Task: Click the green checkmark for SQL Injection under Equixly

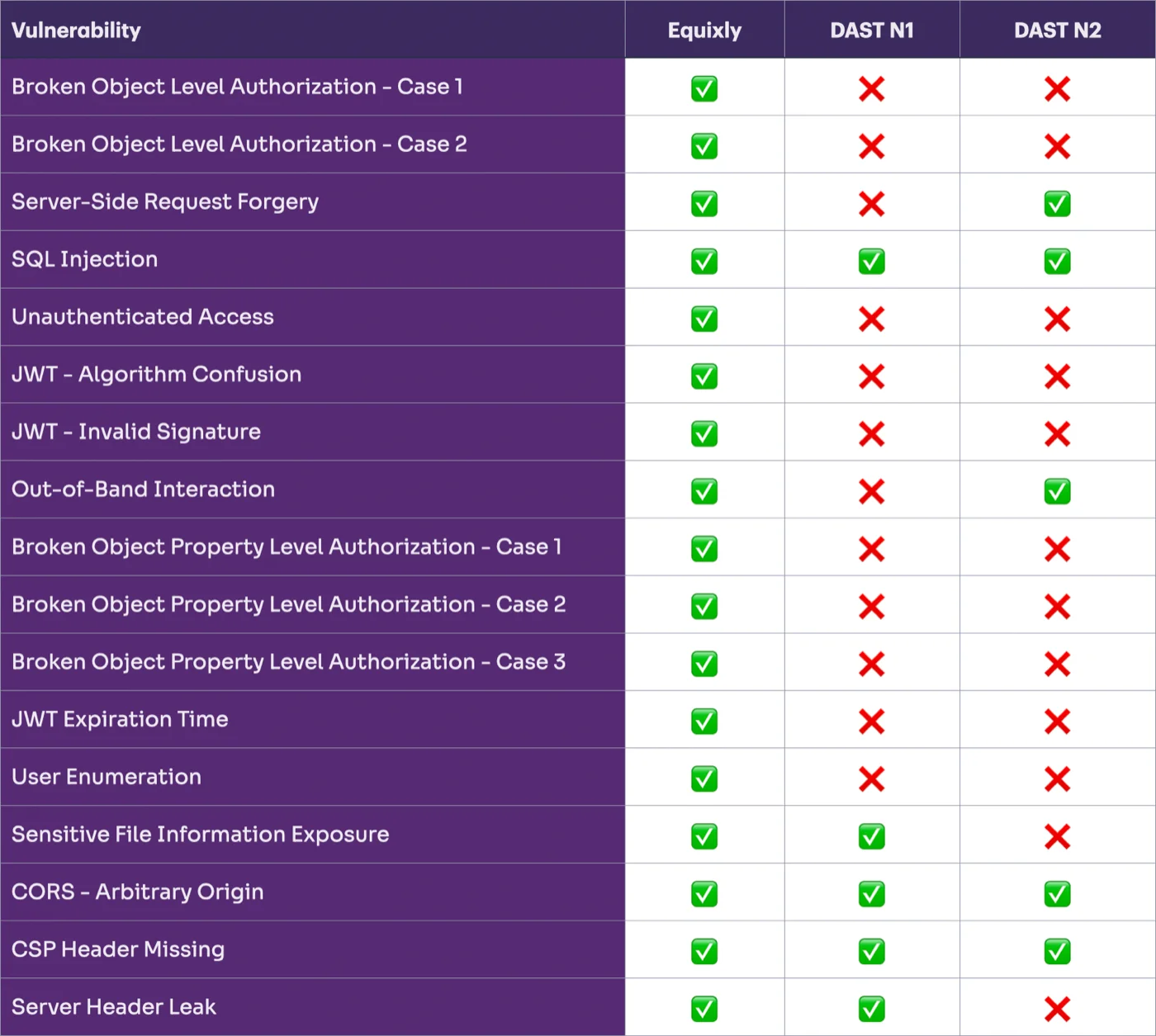Action: [704, 261]
